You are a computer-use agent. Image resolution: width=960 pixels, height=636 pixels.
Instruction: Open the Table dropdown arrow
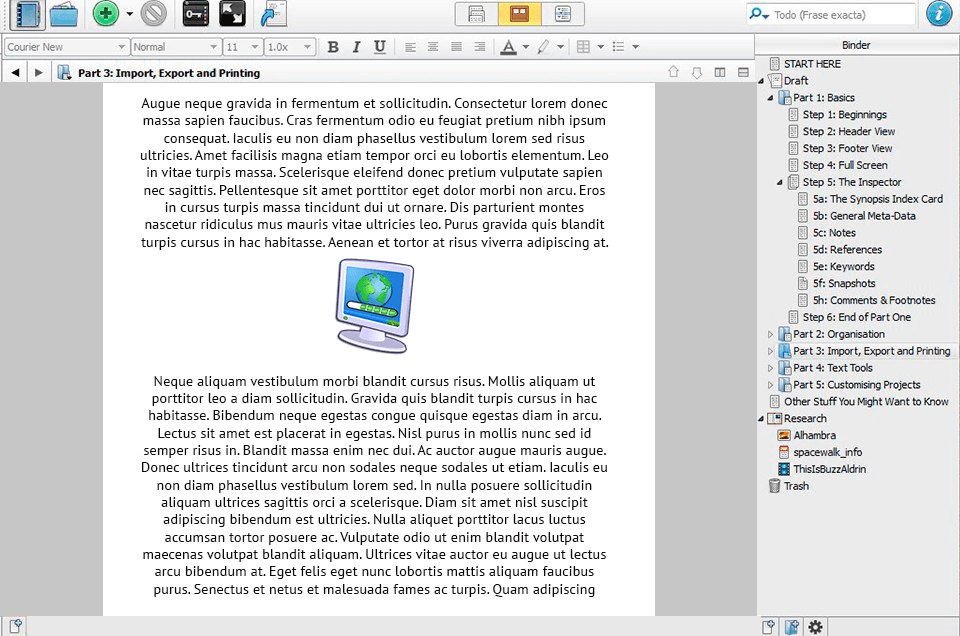tap(601, 47)
